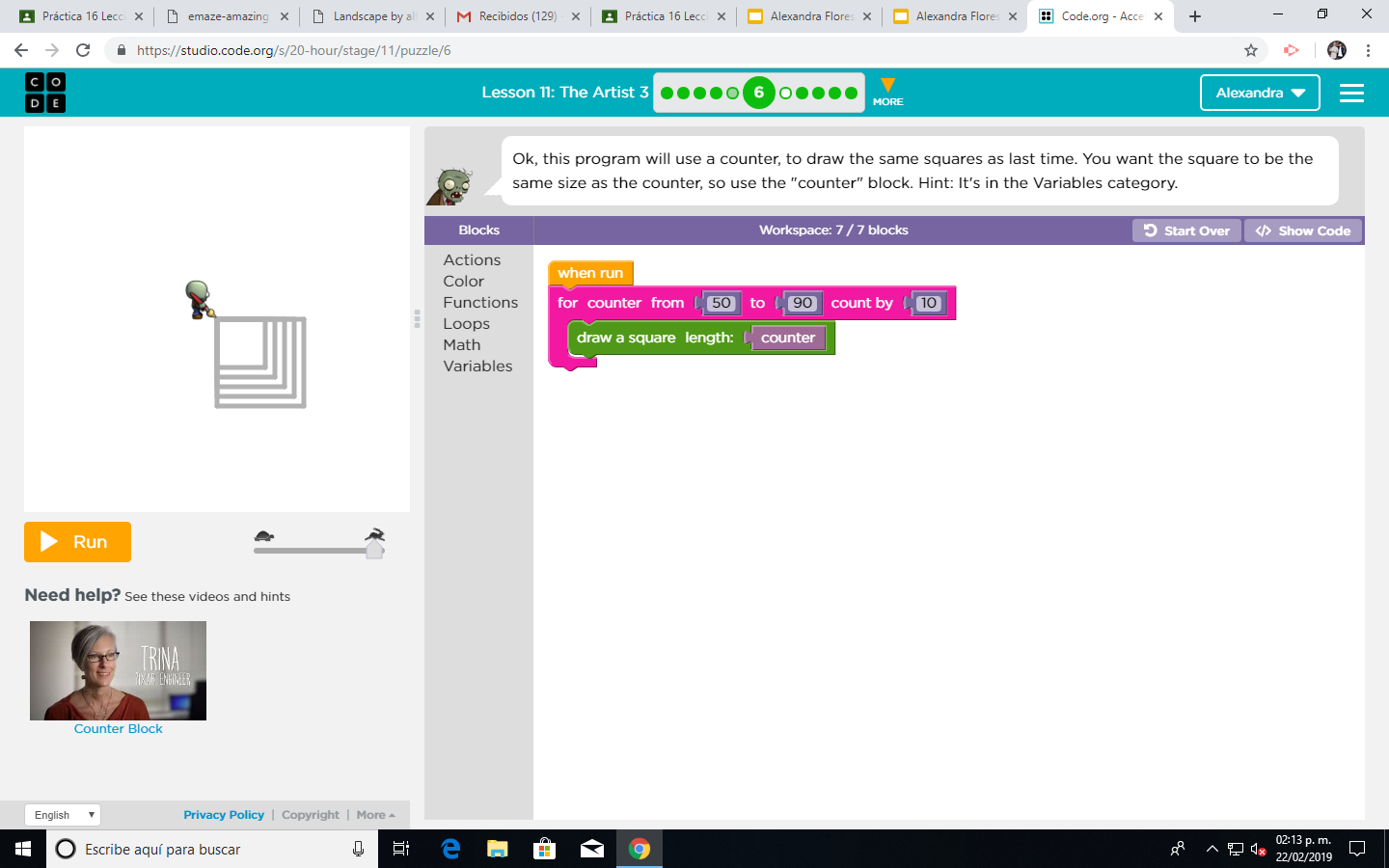Switch to the emaze-amazing browser tab
The width and height of the screenshot is (1389, 868).
coord(227,16)
